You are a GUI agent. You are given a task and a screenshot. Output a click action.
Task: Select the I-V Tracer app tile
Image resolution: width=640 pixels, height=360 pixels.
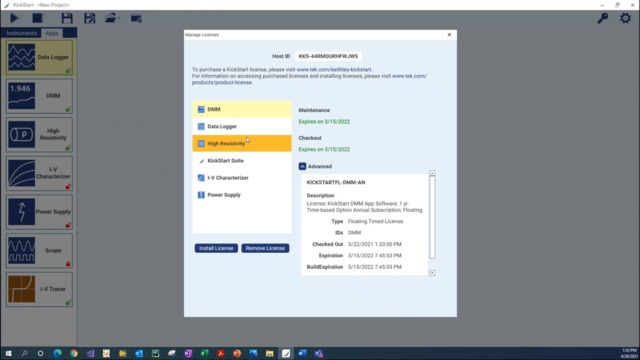tap(40, 289)
